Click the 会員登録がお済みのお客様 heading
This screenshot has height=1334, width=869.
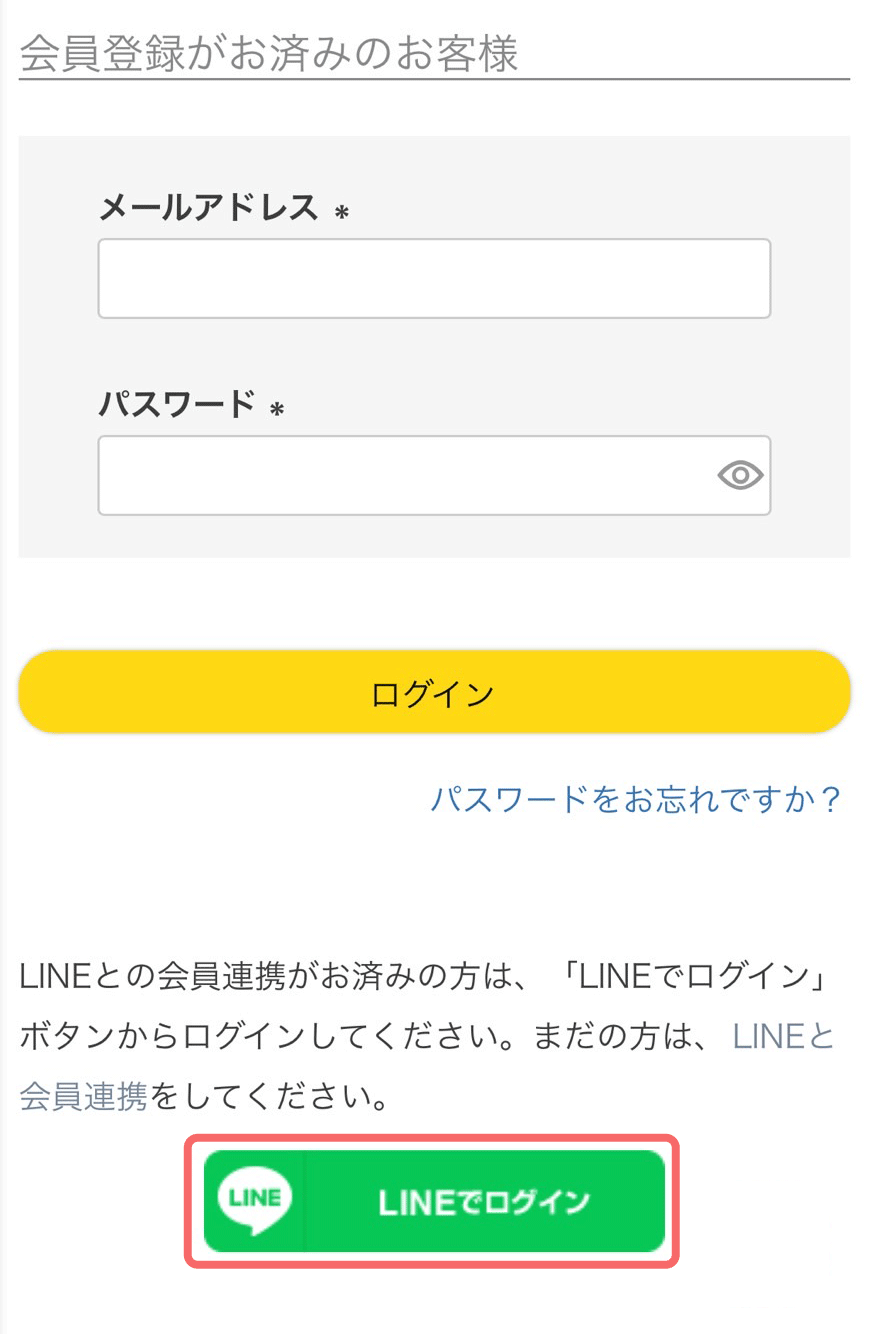pyautogui.click(x=268, y=54)
